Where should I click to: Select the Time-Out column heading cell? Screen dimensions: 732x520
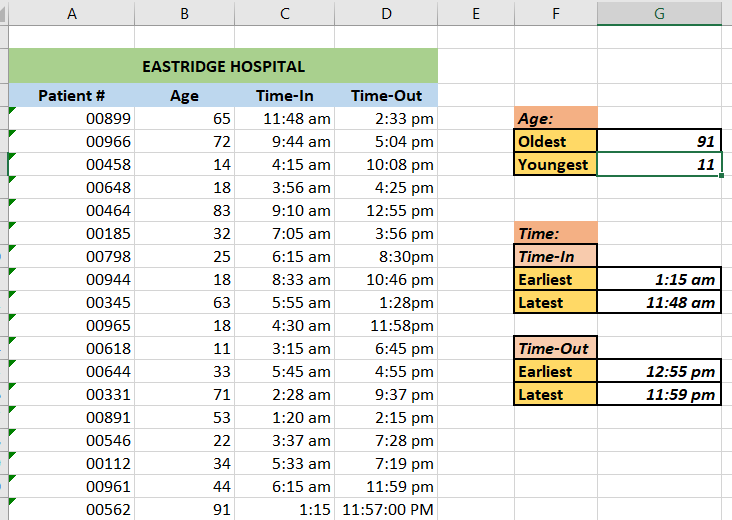(x=387, y=96)
